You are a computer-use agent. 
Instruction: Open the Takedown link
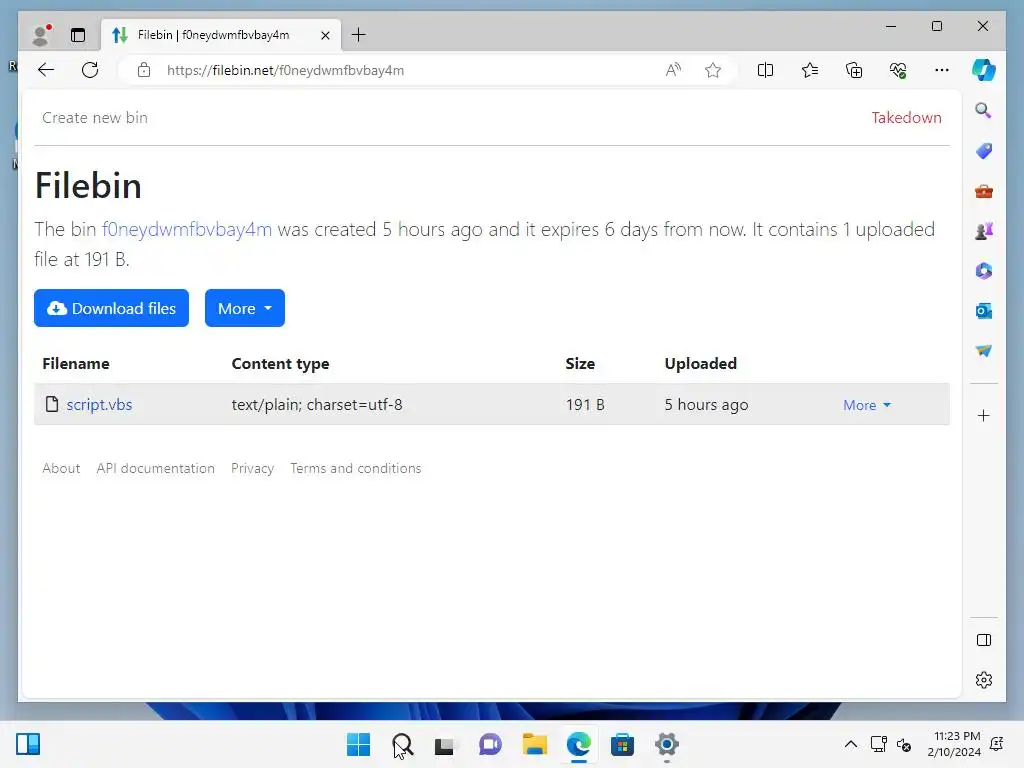[906, 118]
